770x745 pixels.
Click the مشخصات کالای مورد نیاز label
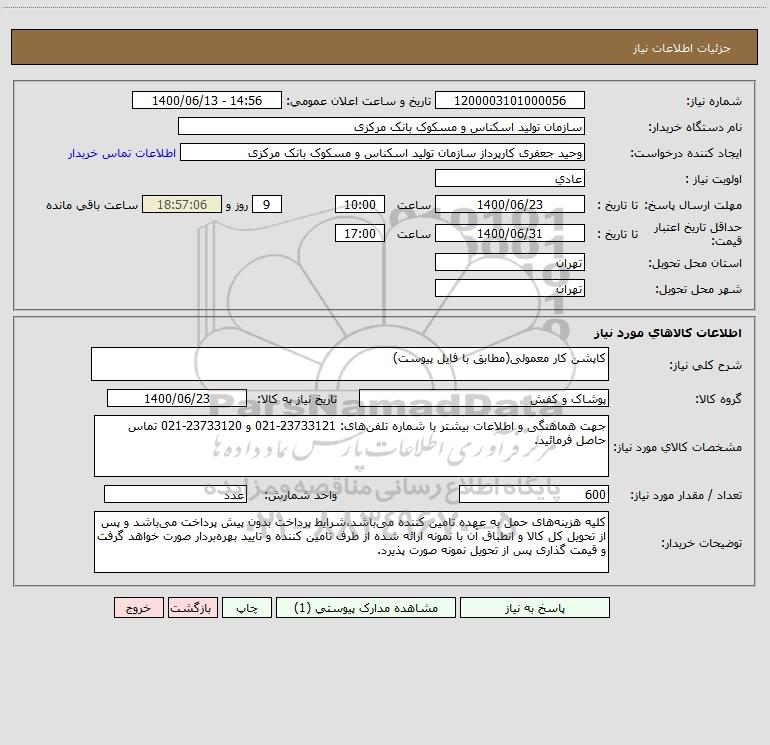[x=679, y=447]
